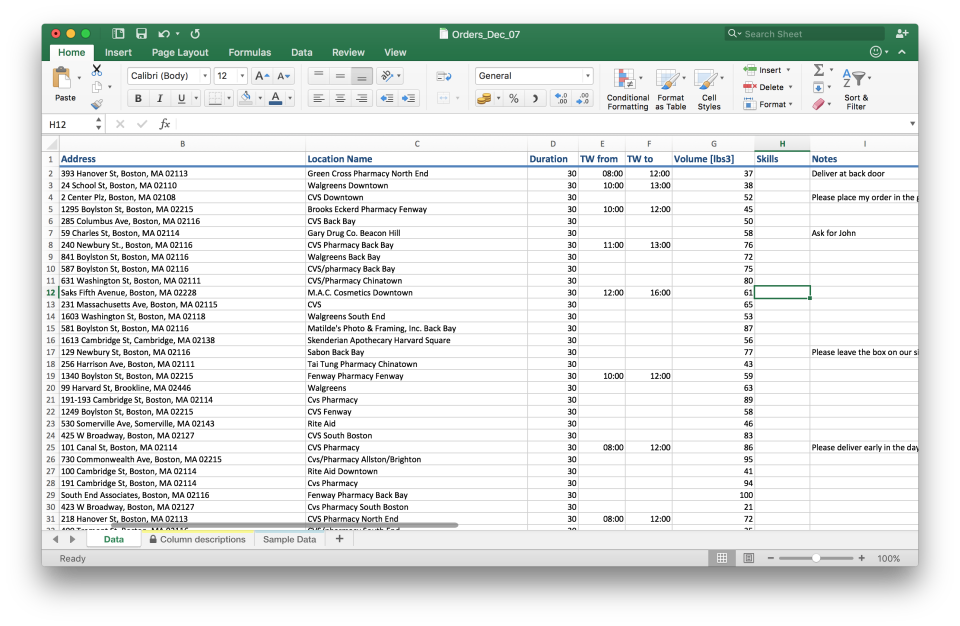The image size is (960, 626).
Task: Open the borders dropdown arrow
Action: pyautogui.click(x=229, y=98)
